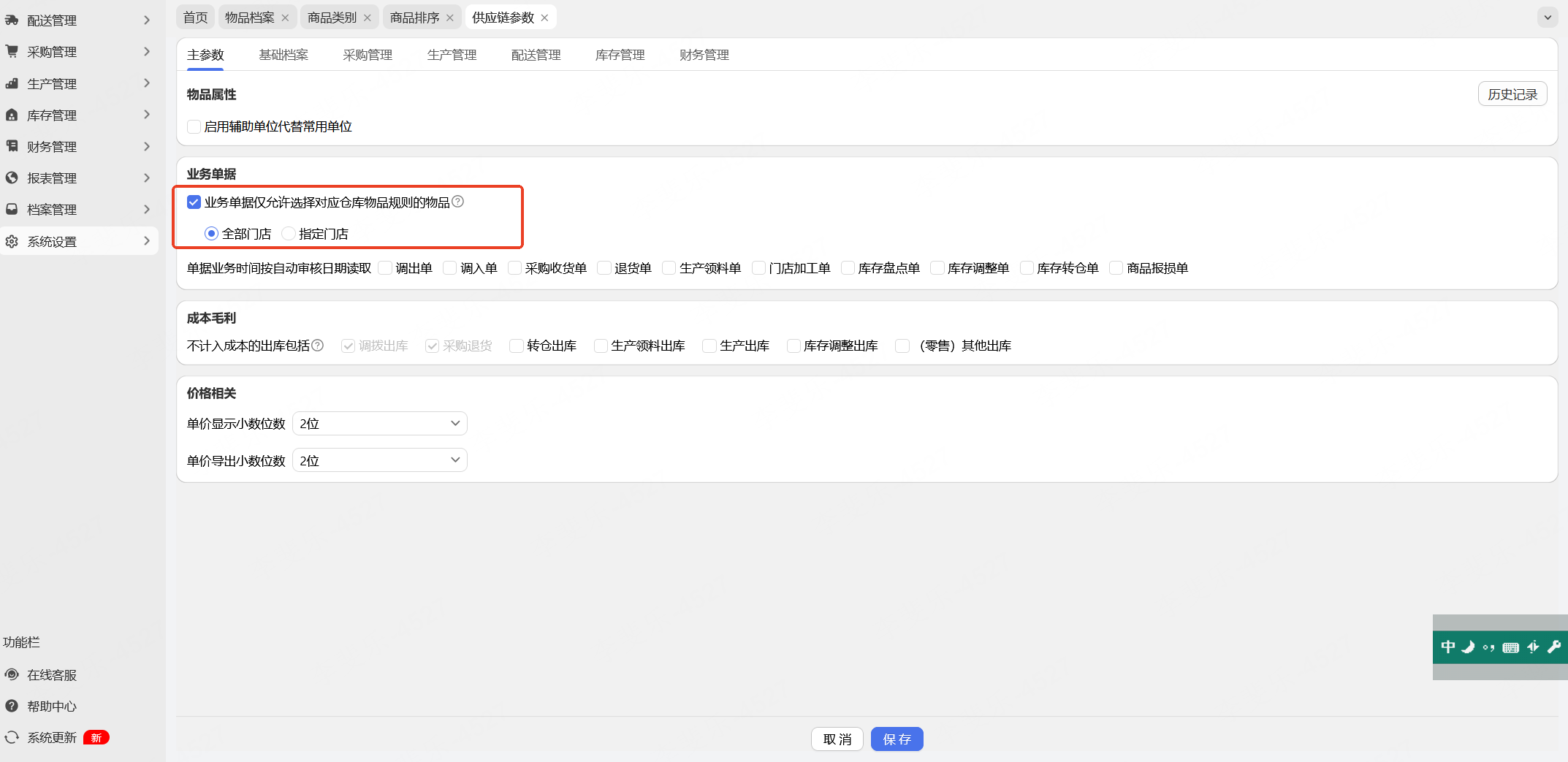Image resolution: width=1568 pixels, height=762 pixels.
Task: Open the 历史记录 button
Action: click(1512, 94)
